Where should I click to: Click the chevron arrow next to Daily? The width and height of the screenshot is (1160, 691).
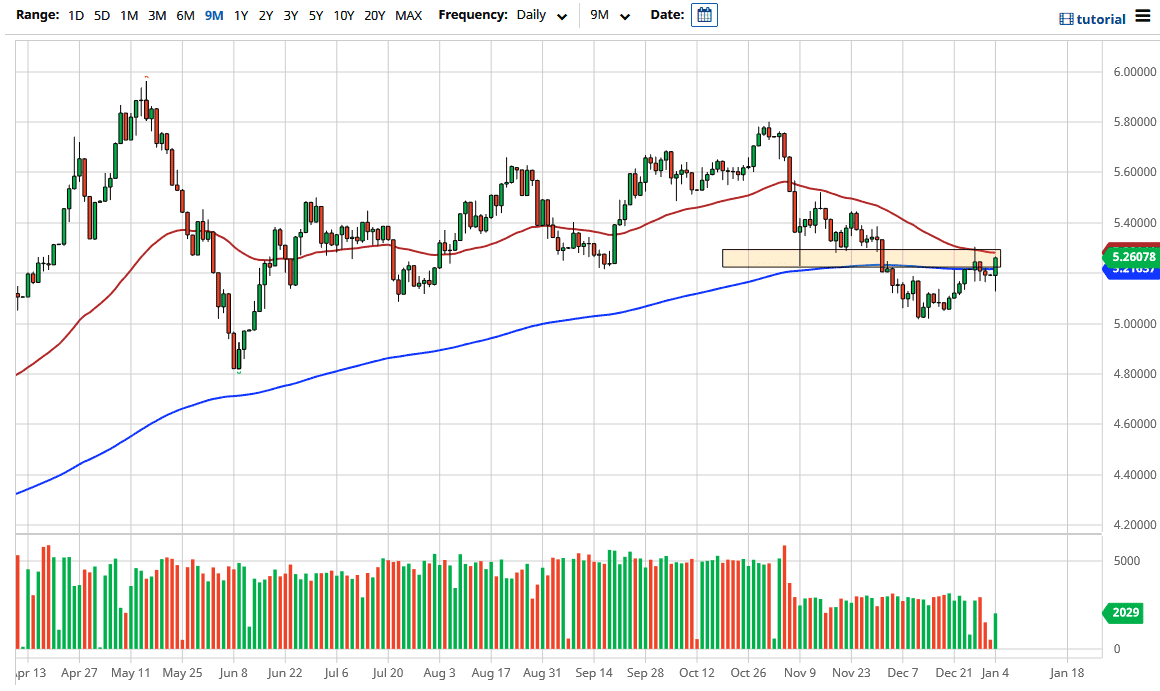(561, 16)
